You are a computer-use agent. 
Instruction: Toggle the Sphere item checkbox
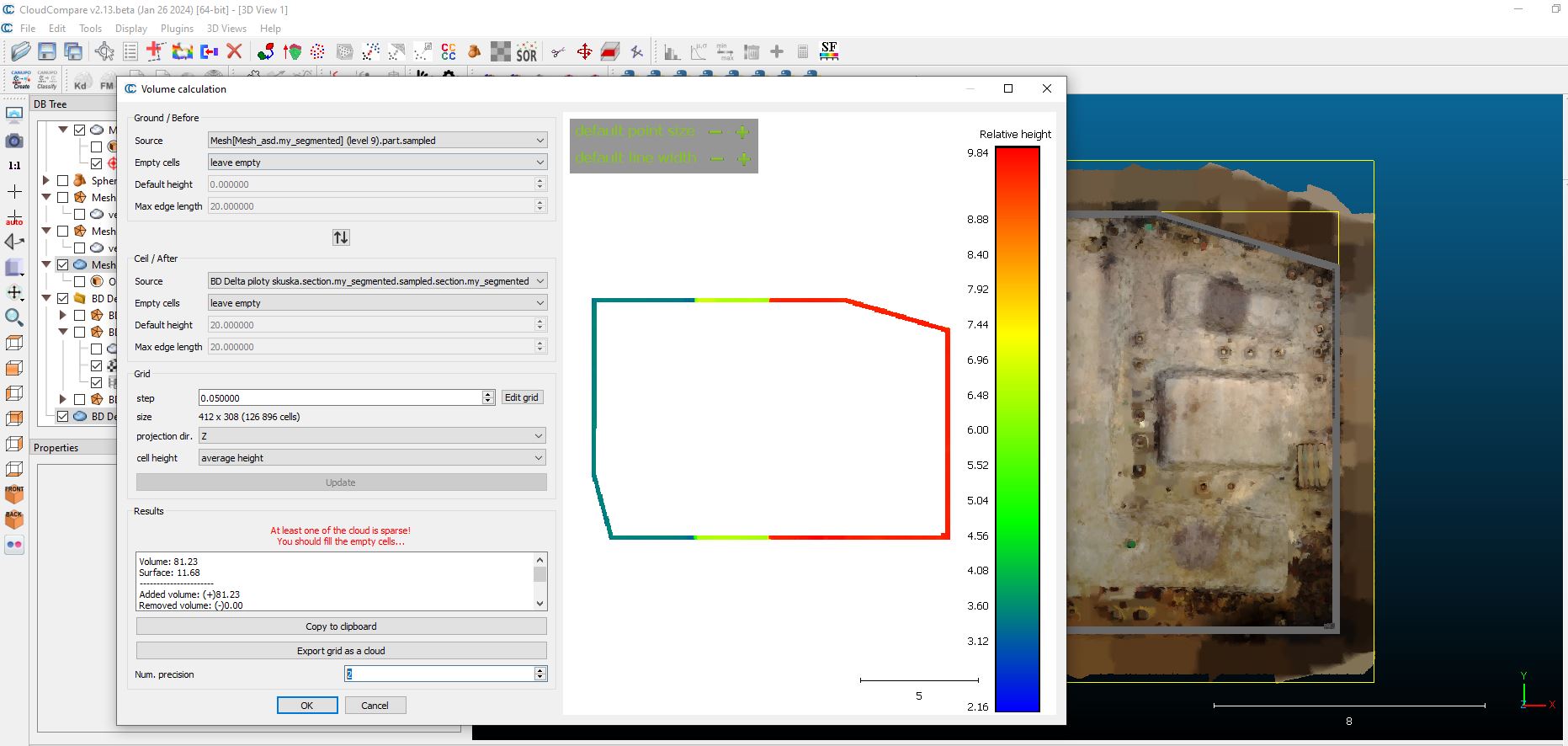[x=63, y=180]
